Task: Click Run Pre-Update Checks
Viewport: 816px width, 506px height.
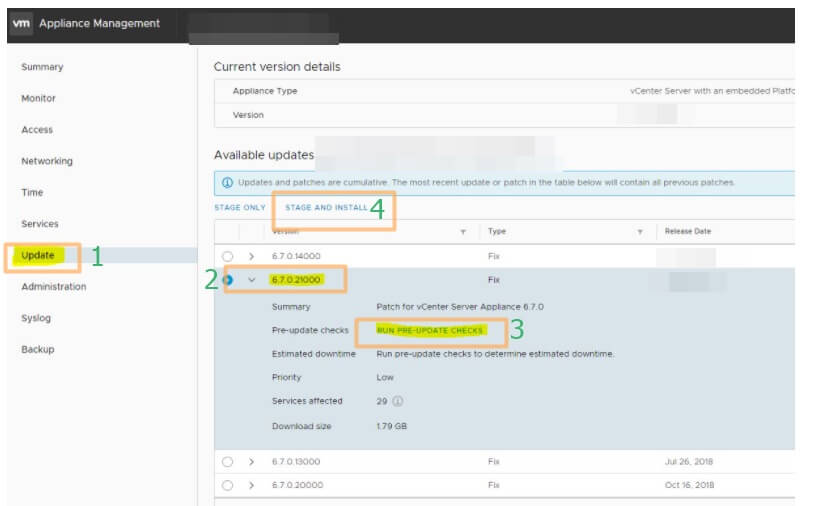Action: tap(430, 330)
